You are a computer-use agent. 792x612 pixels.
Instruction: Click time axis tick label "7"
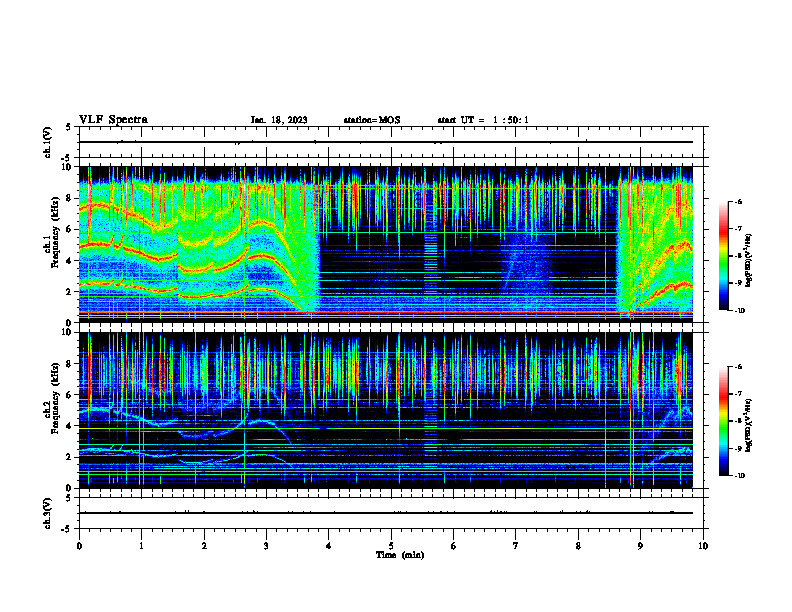point(516,546)
